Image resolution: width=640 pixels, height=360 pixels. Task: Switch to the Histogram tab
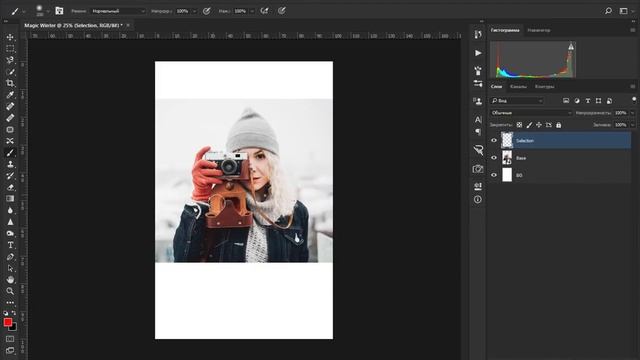coord(505,30)
